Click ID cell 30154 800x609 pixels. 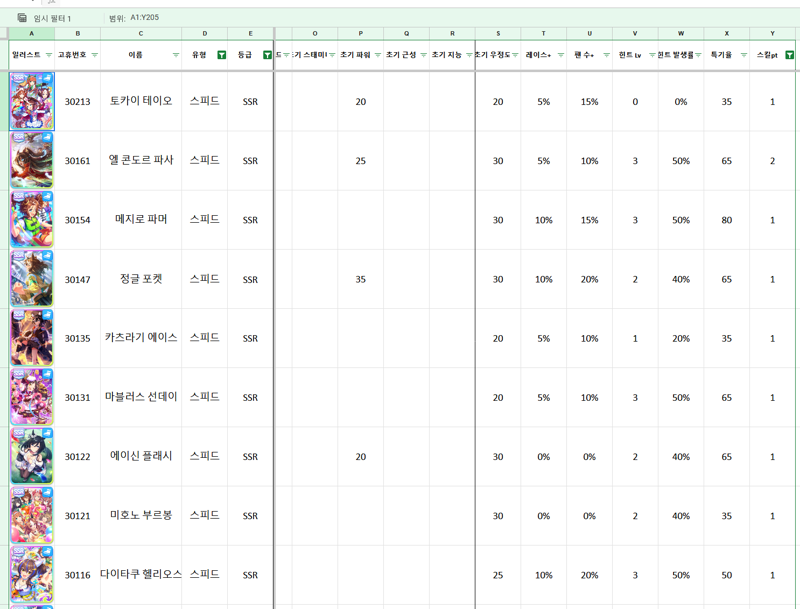point(78,220)
